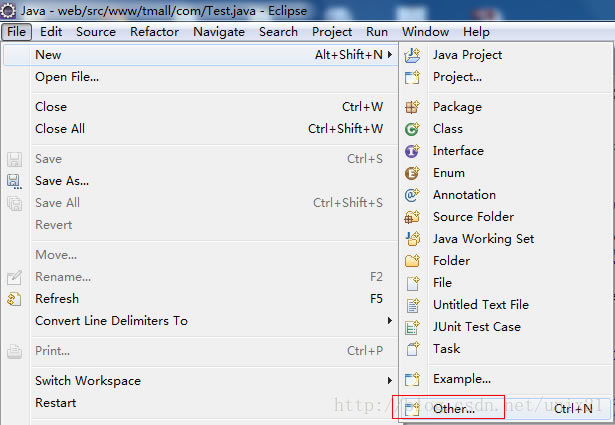Select the Folder entry in the New submenu

pos(506,260)
